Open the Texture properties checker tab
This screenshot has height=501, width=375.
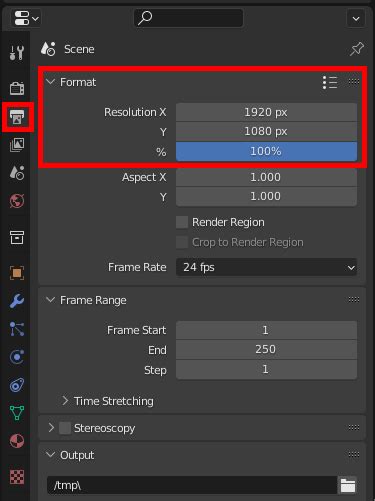(x=17, y=477)
